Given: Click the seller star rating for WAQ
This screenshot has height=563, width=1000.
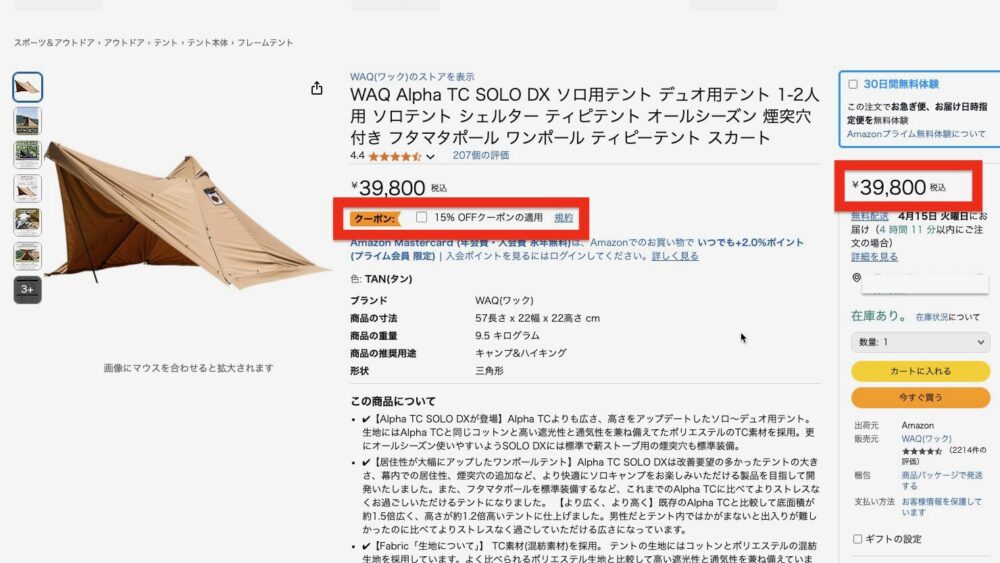Looking at the screenshot, I should pos(922,451).
